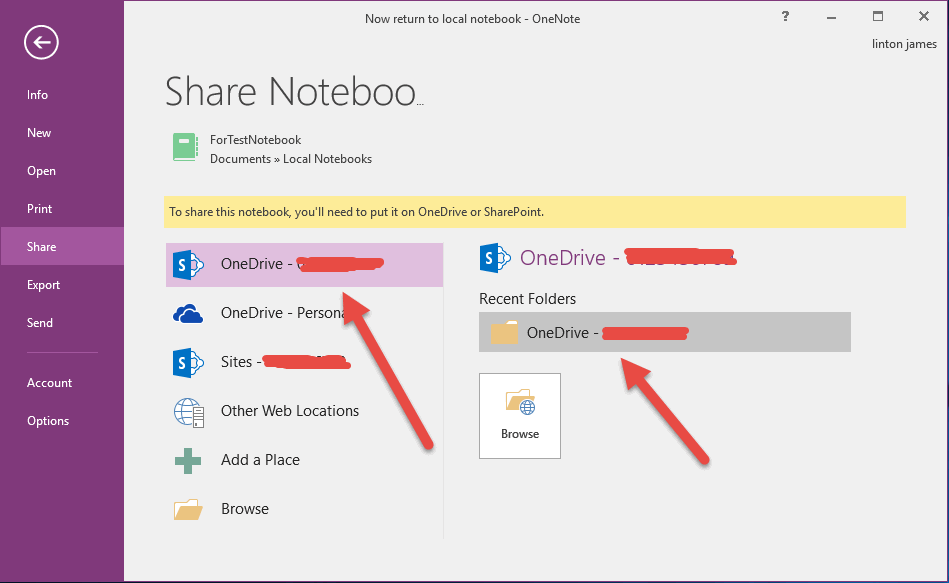
Task: Click the back arrow circle icon
Action: pos(41,42)
